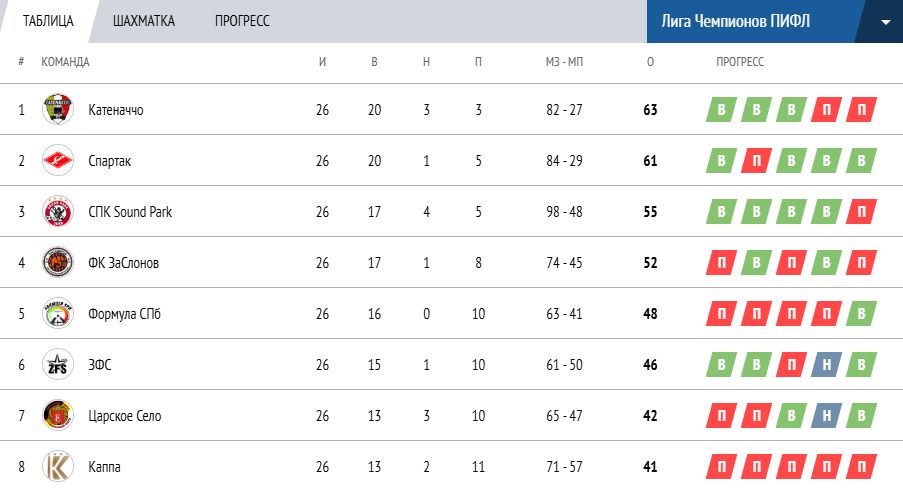
Task: Open the Лига Чемпионов ПИФЛ dropdown arrow
Action: tap(886, 21)
